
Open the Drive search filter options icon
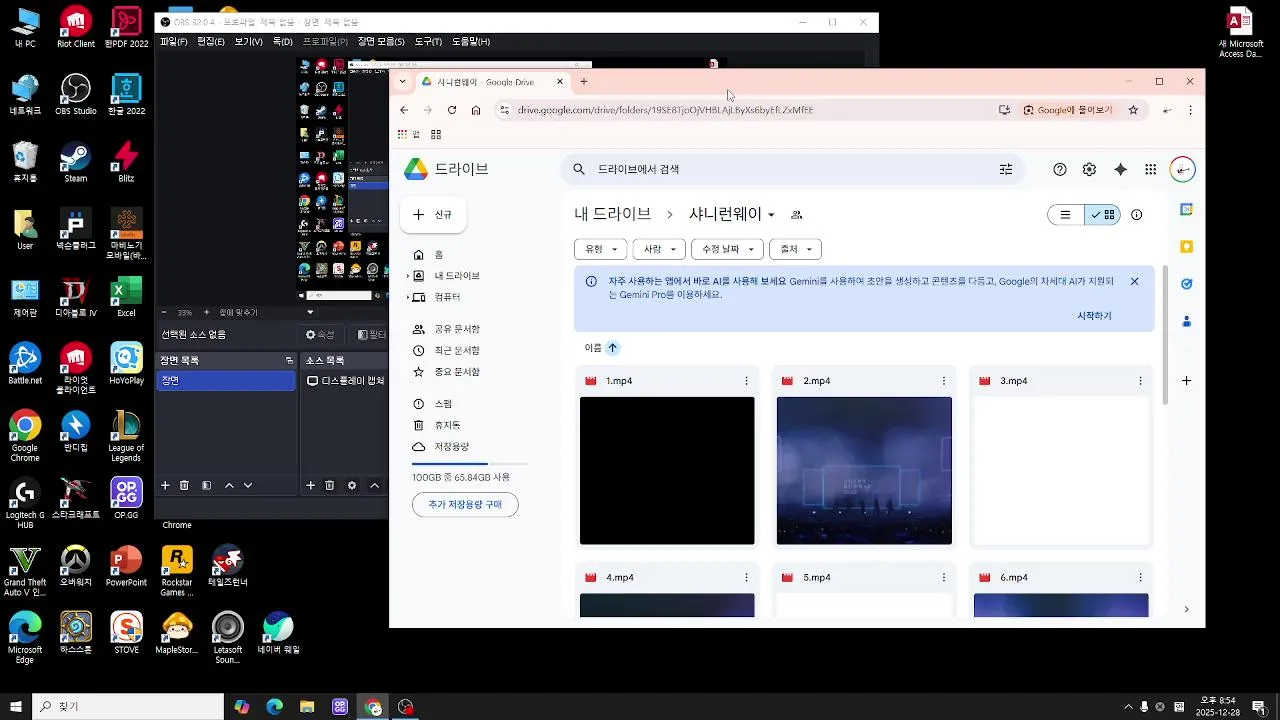tap(1006, 169)
